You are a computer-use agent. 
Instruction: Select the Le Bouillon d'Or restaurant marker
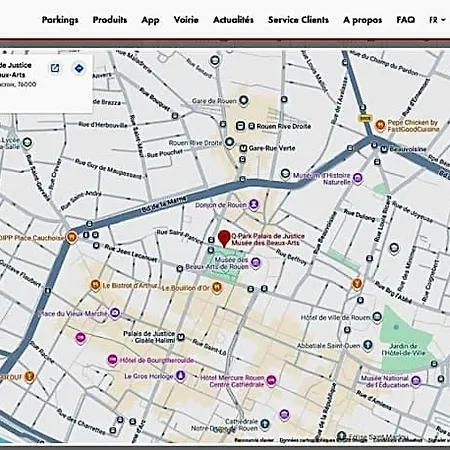click(217, 287)
